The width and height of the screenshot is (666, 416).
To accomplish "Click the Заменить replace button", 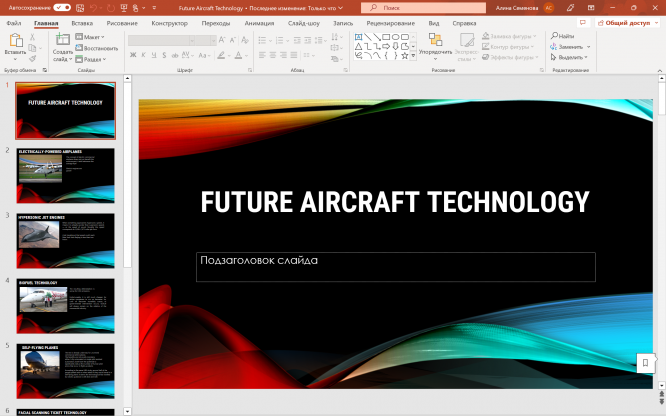I will pyautogui.click(x=571, y=47).
